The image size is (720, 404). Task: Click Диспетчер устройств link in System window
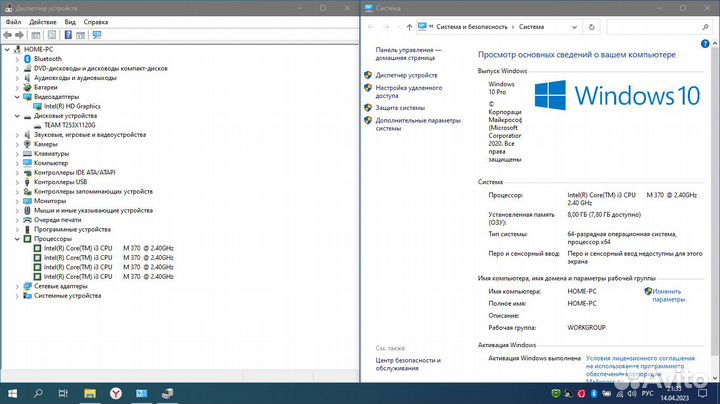406,75
